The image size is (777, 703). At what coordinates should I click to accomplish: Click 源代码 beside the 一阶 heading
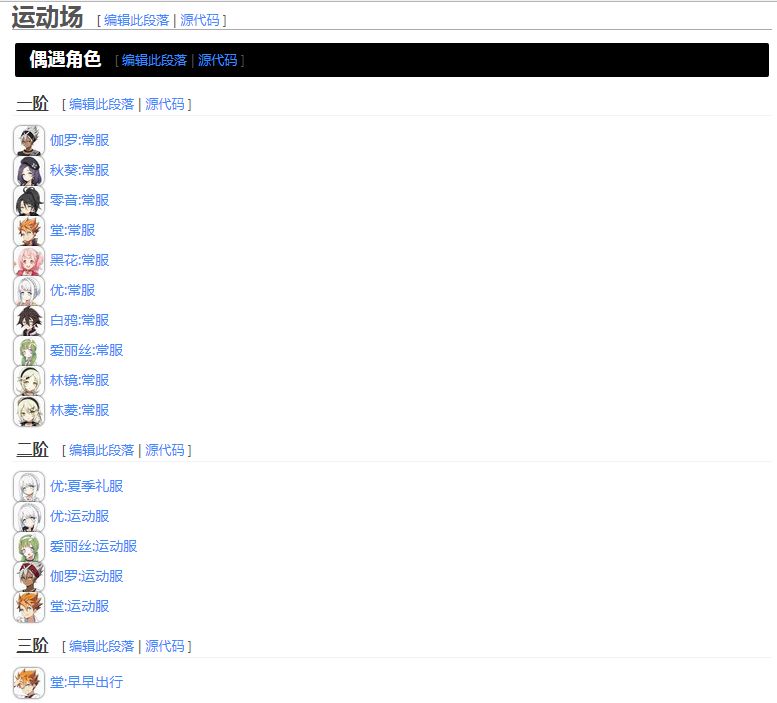tap(165, 104)
